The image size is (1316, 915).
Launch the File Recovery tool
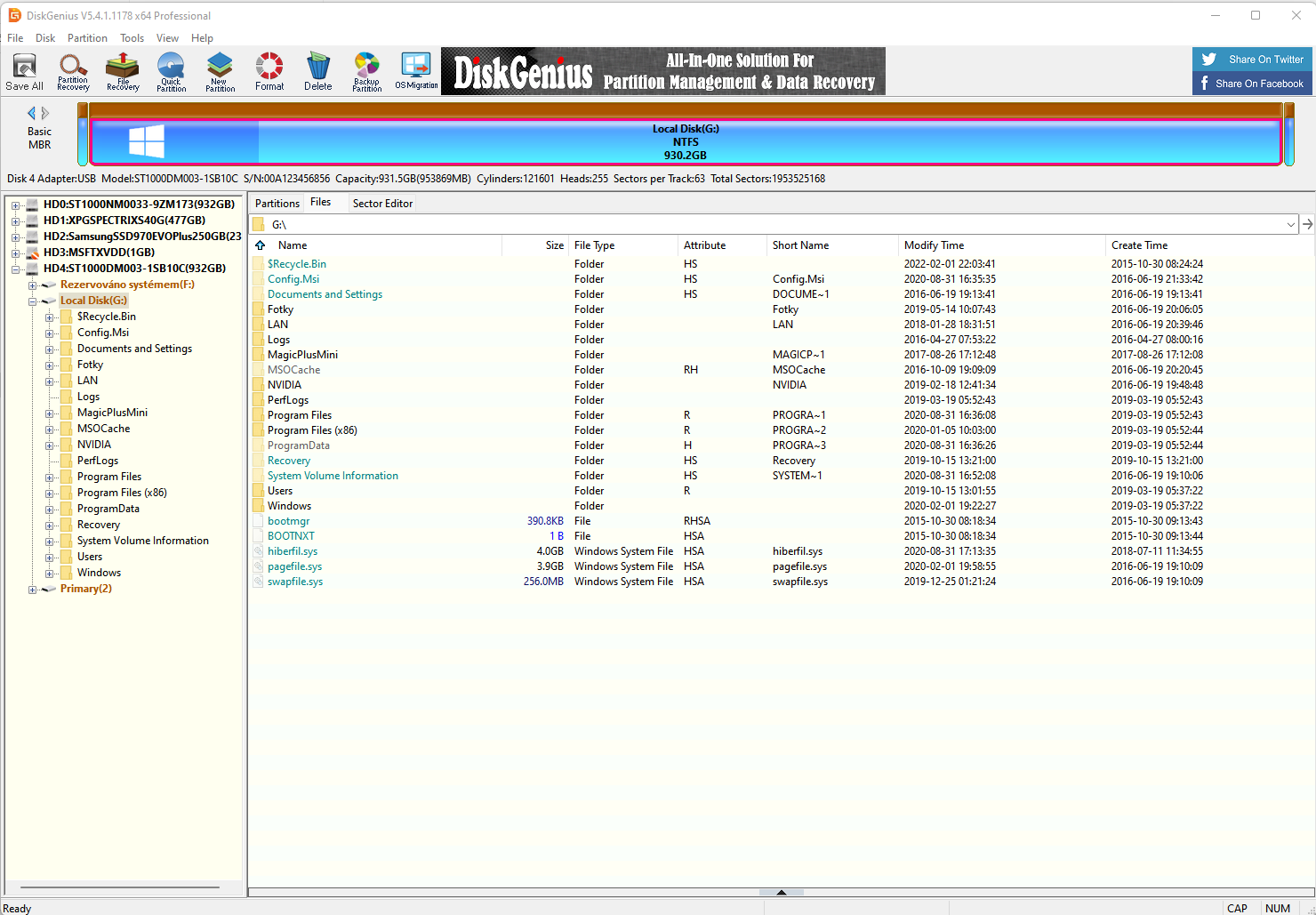123,71
